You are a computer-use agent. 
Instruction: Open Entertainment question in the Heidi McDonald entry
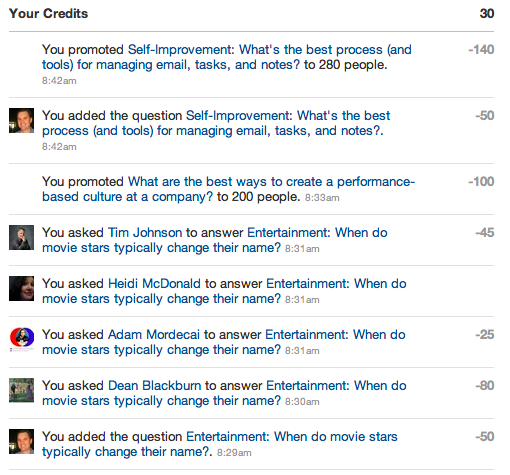[224, 291]
